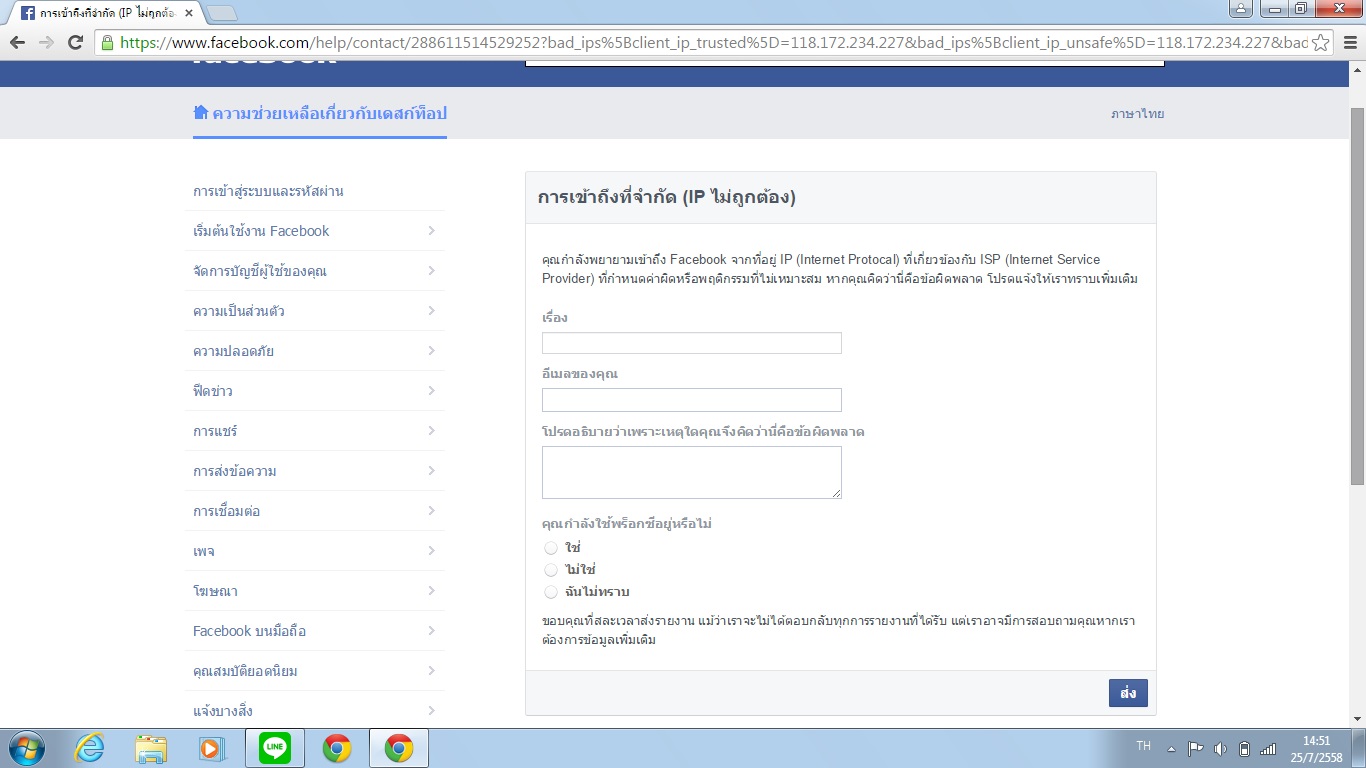Expand 'จัดการบัญชีผู้ใช้ของคุณ' chevron

pos(431,271)
